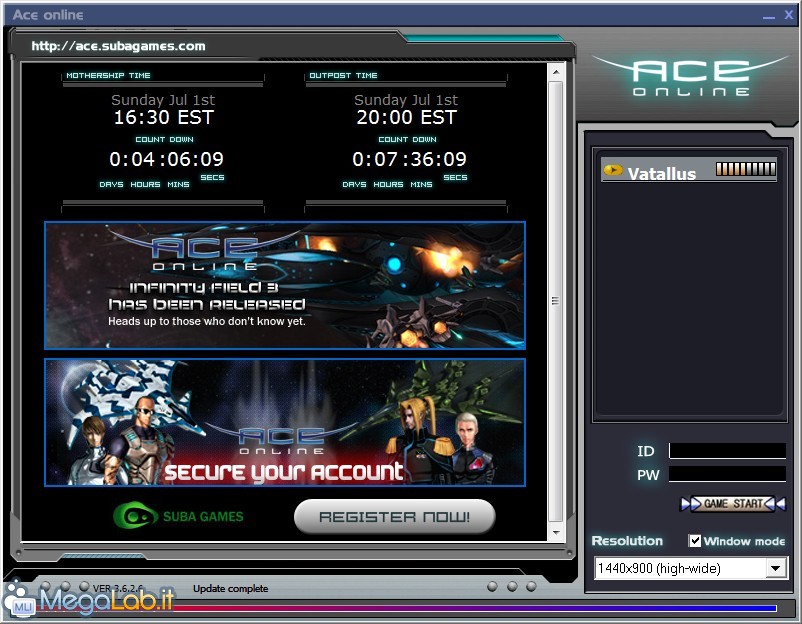This screenshot has height=624, width=802.
Task: Click the scroll up arrow of news panel
Action: (556, 72)
